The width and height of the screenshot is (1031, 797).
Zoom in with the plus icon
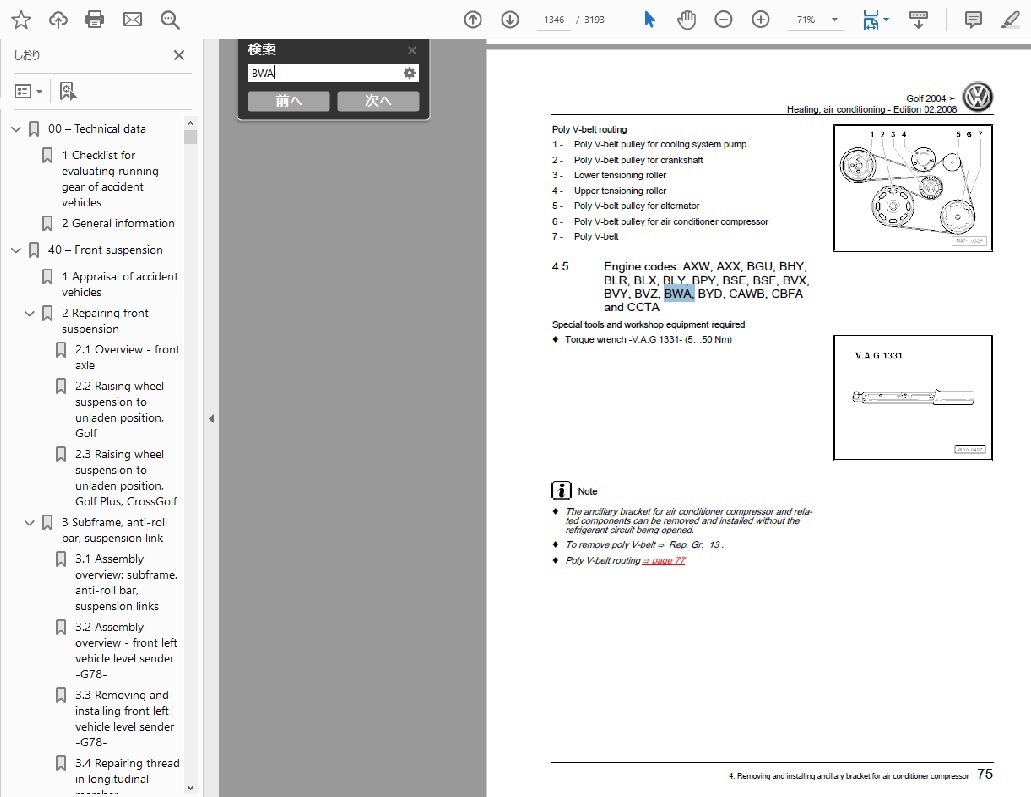(761, 20)
